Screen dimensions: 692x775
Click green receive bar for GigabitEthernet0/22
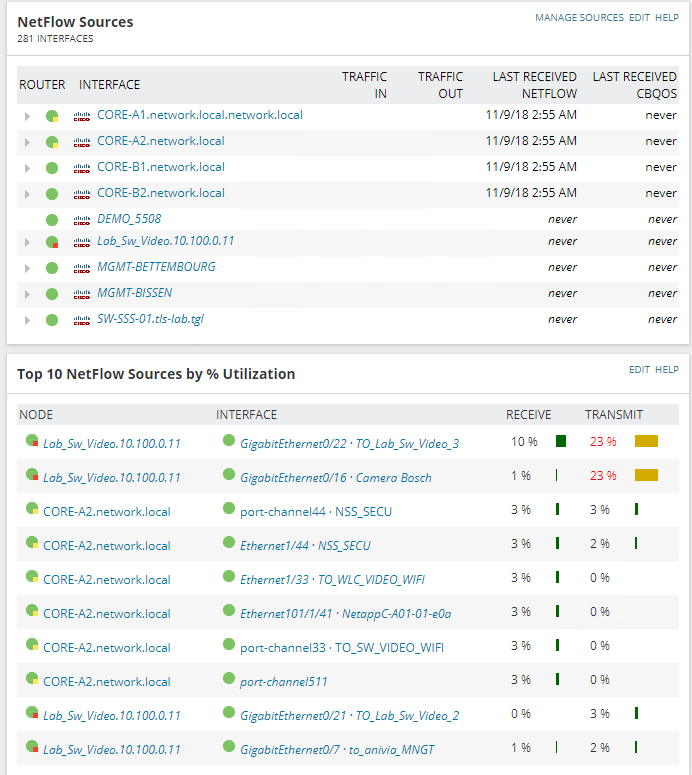click(x=561, y=441)
